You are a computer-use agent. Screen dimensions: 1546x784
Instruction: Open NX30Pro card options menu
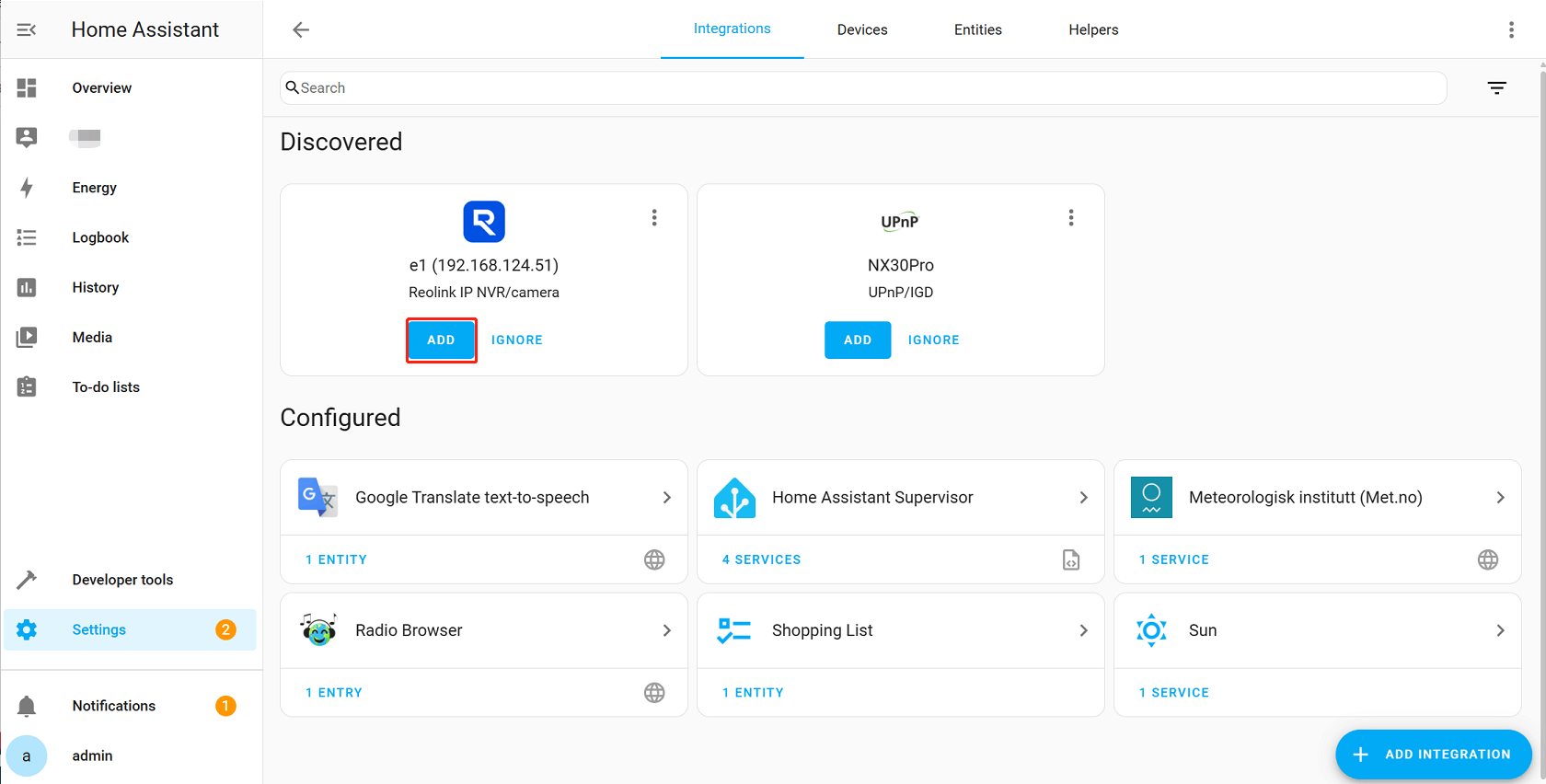click(1071, 217)
